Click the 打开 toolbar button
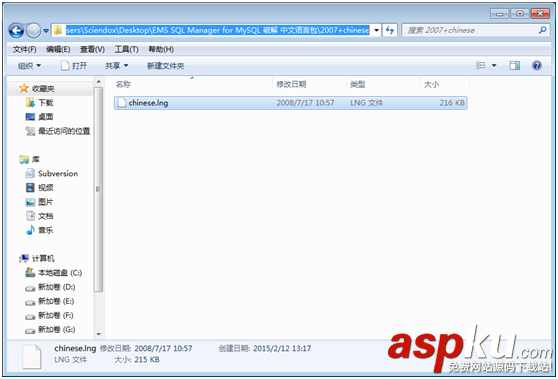Image resolution: width=558 pixels, height=379 pixels. (74, 66)
